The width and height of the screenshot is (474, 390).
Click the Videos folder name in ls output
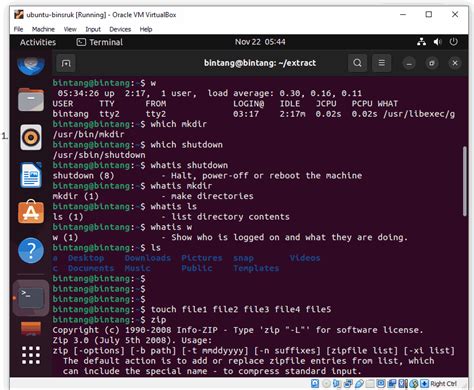pyautogui.click(x=305, y=258)
